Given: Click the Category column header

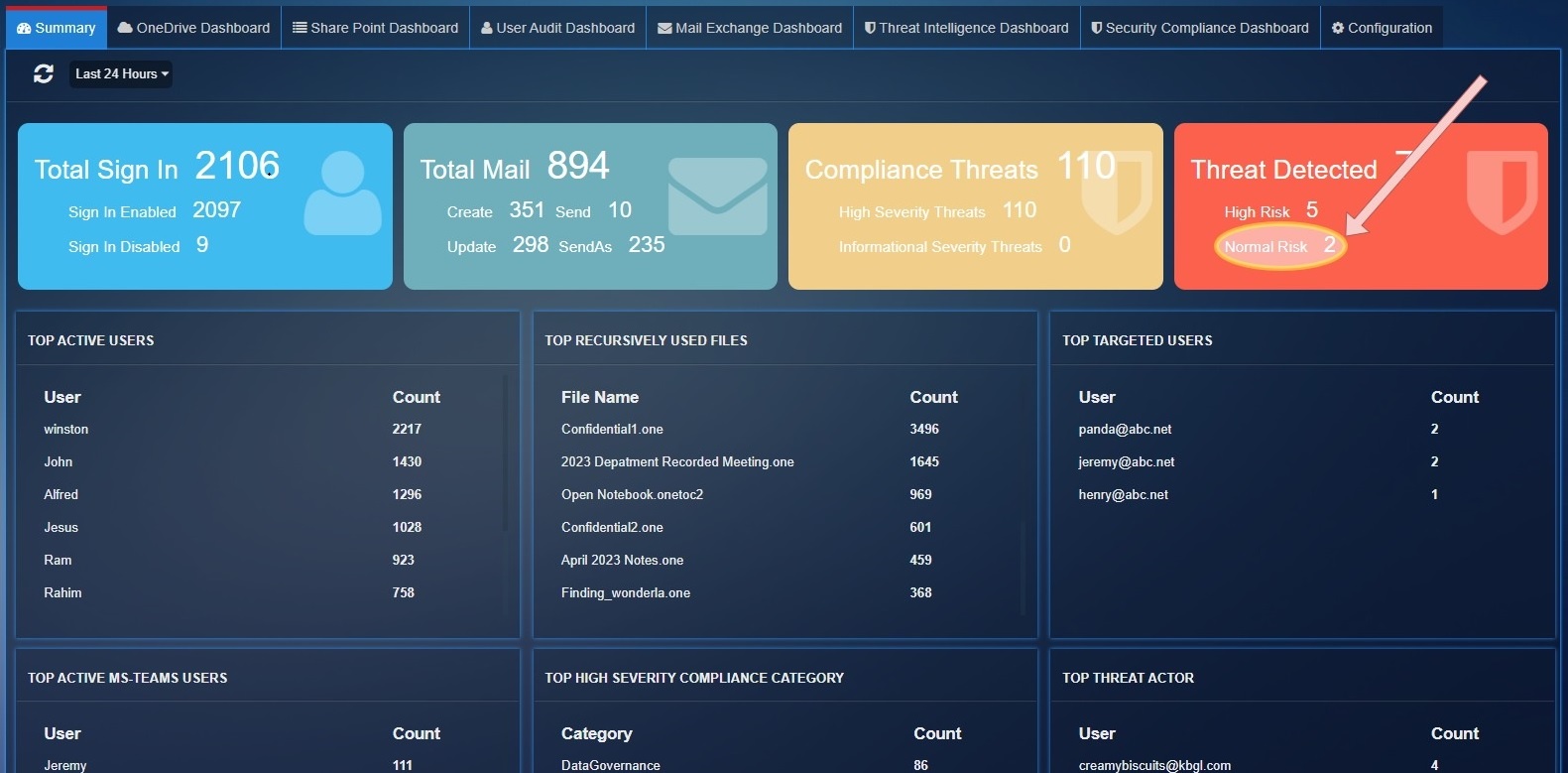Looking at the screenshot, I should 596,734.
